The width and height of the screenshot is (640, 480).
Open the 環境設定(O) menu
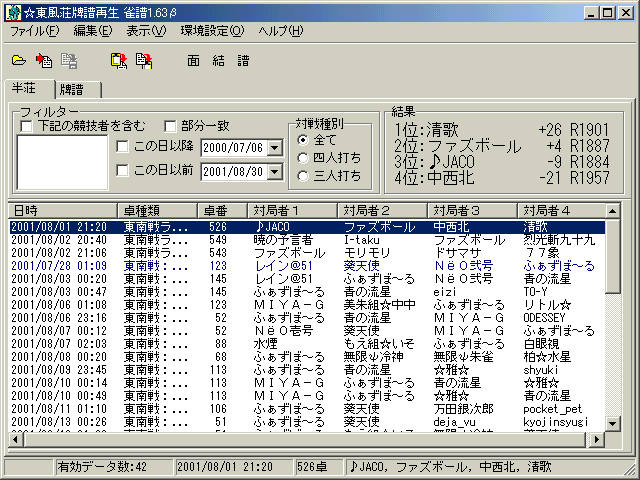[x=211, y=31]
